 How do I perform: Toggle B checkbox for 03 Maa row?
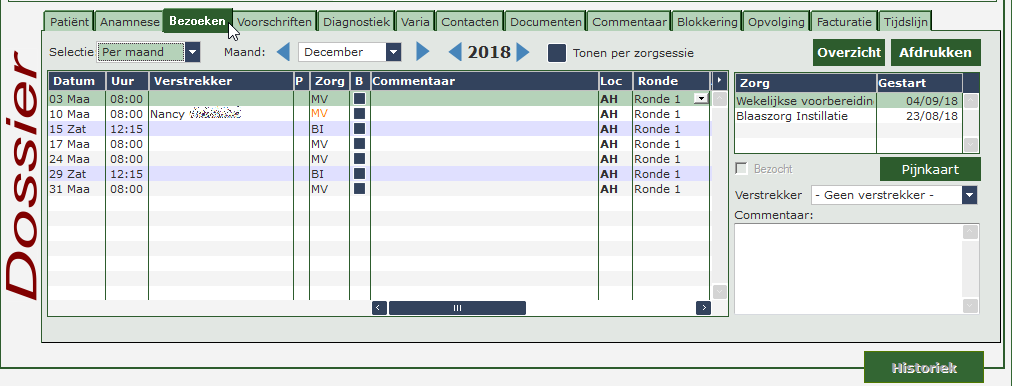(359, 99)
